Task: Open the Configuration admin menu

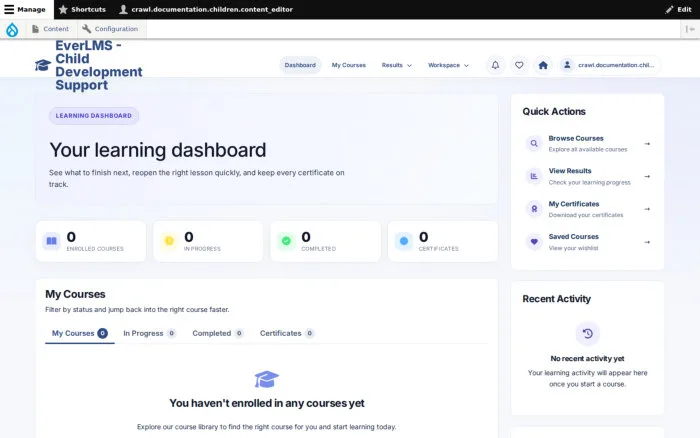Action: 110,29
